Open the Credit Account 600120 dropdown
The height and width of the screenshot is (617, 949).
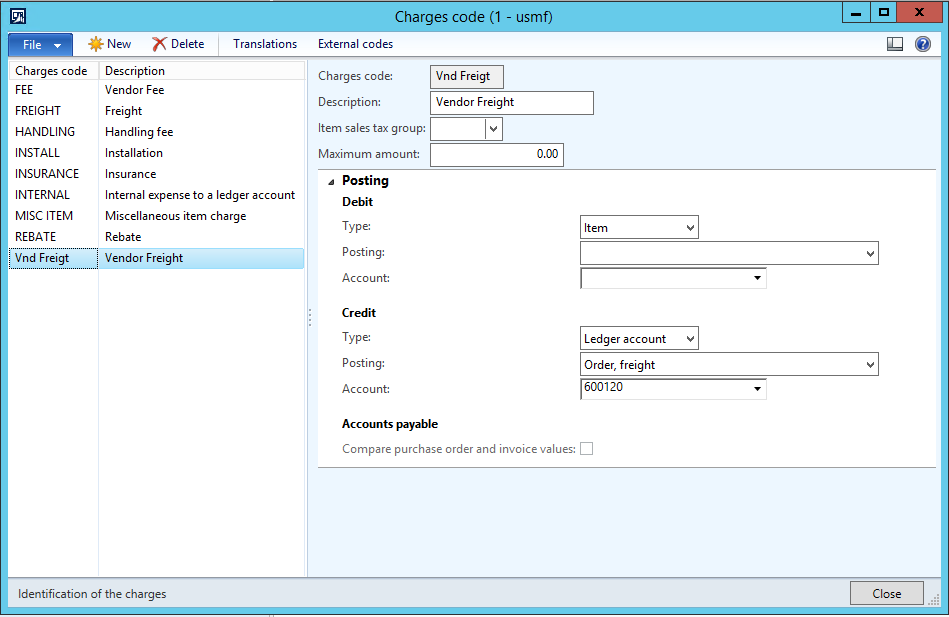point(757,389)
